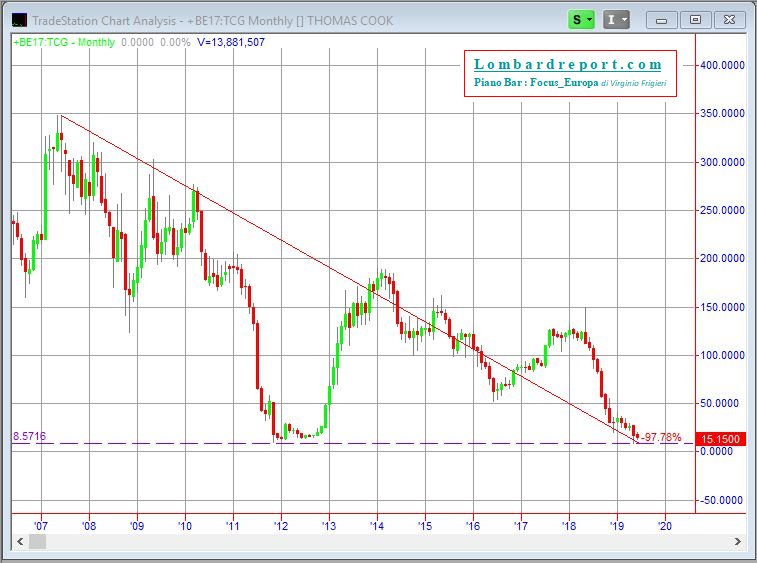Click the TradeStation chart window icon
This screenshot has height=563, width=757.
coord(19,20)
